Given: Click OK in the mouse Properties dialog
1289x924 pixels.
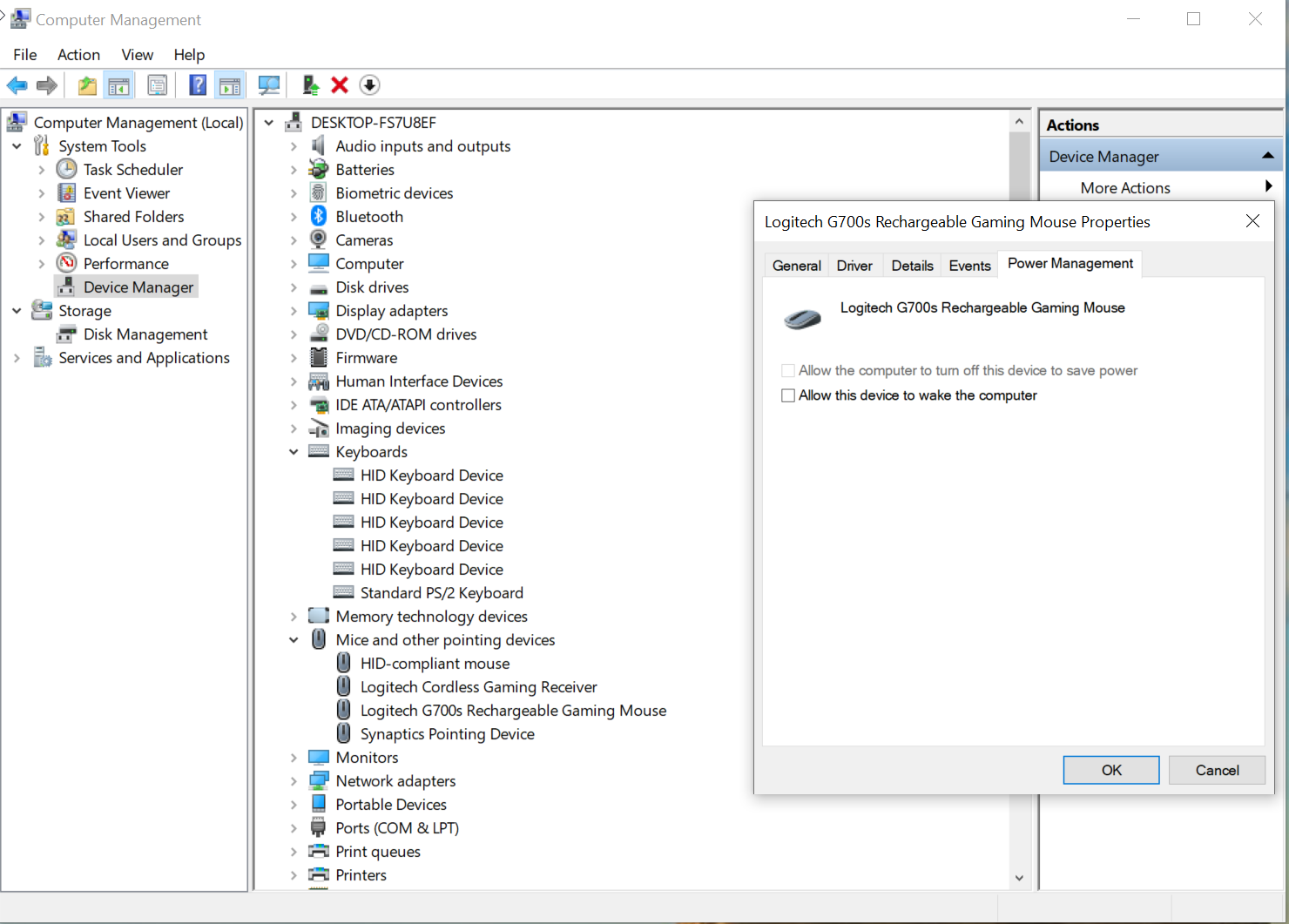Looking at the screenshot, I should tap(1111, 770).
